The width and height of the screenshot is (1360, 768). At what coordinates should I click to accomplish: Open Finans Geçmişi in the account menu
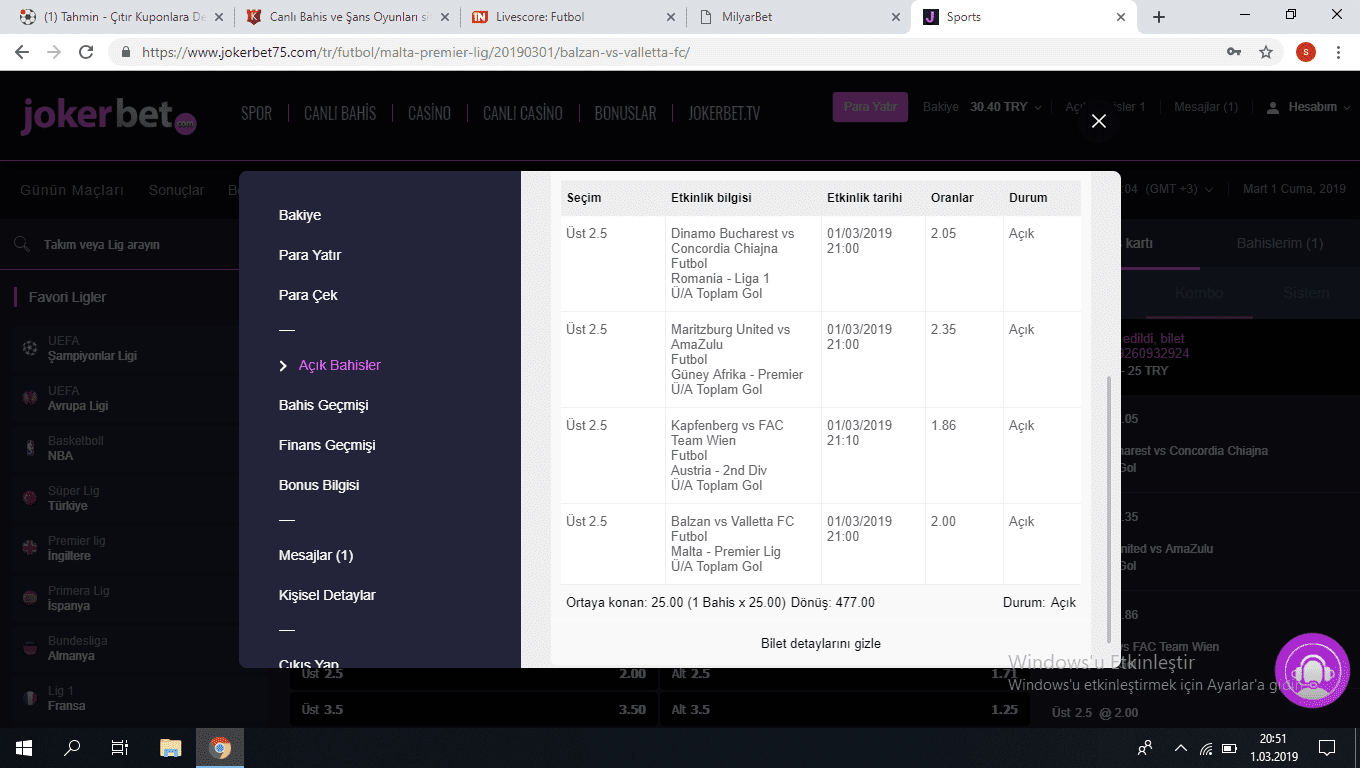pos(327,445)
